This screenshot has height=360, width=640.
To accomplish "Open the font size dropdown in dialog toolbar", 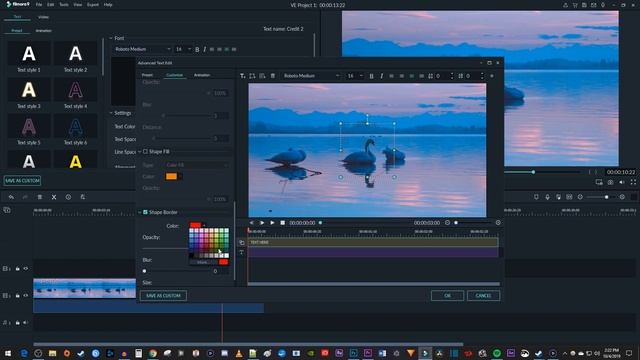I will point(355,76).
